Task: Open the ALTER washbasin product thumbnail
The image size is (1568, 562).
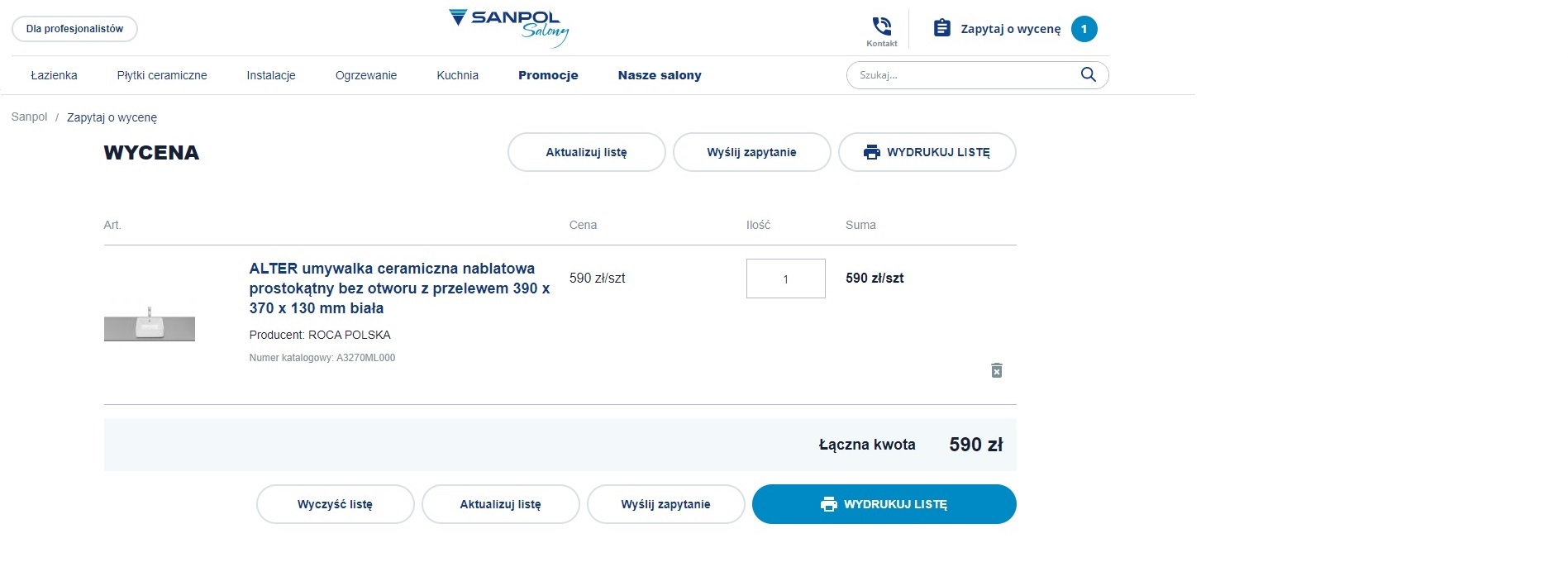Action: click(x=150, y=323)
